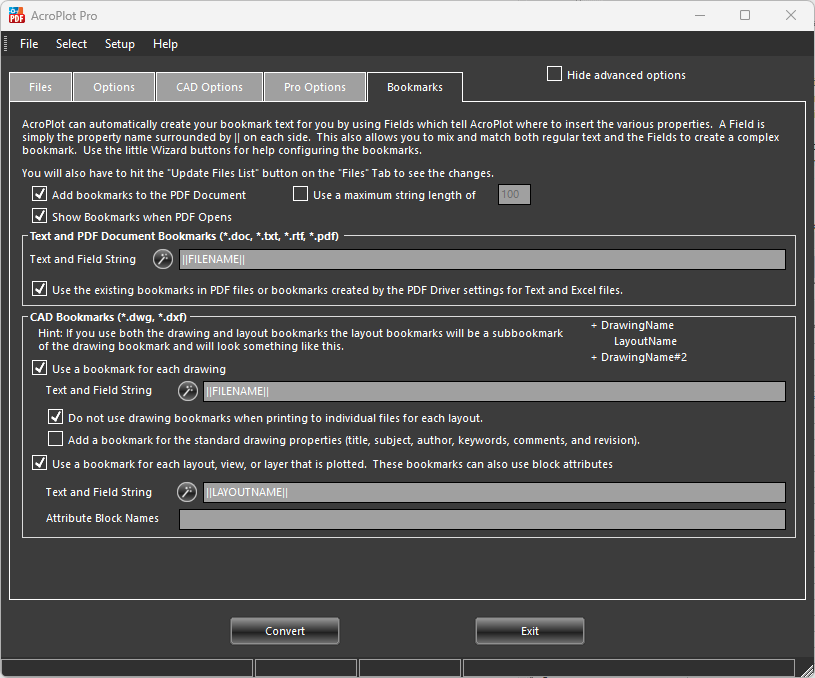Viewport: 815px width, 678px height.
Task: Open wizard for layout bookmark field string
Action: [187, 492]
